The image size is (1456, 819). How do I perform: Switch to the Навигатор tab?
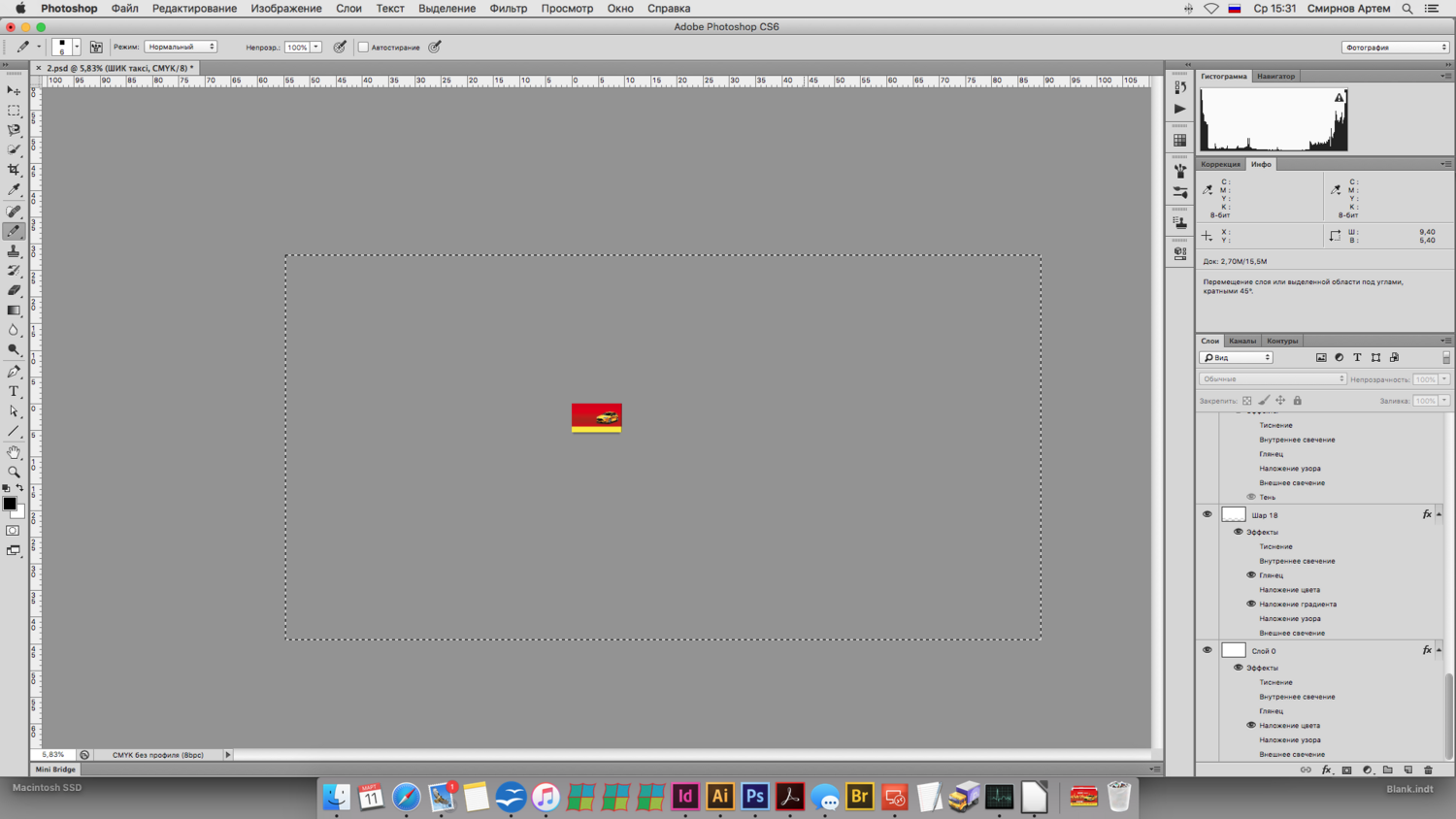point(1275,76)
